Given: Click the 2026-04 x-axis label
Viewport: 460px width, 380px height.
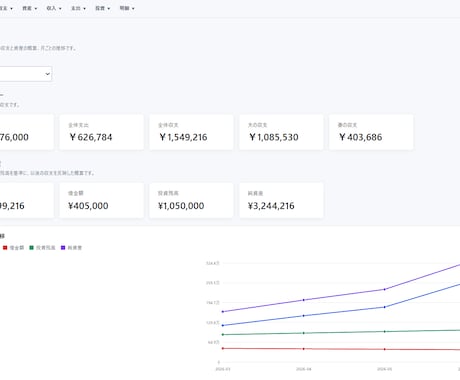Looking at the screenshot, I should click(x=303, y=369).
